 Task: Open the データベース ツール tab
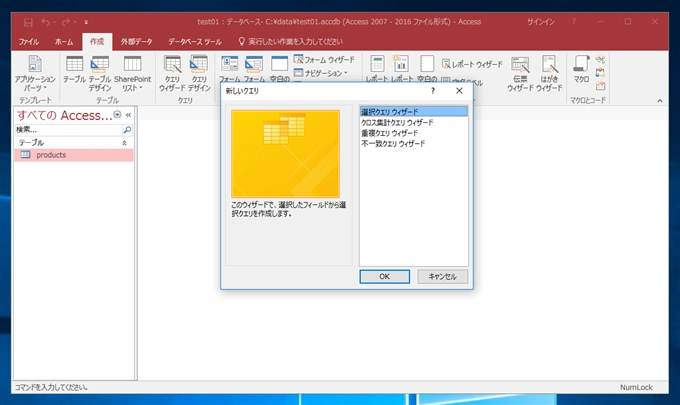195,42
